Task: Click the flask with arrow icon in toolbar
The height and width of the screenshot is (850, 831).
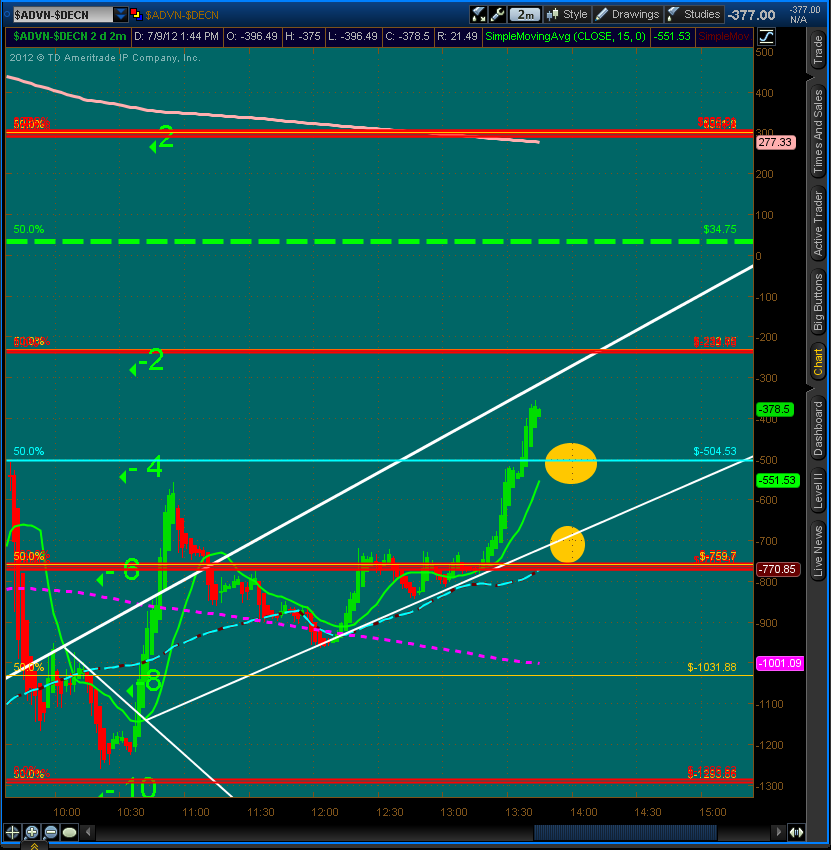Action: [479, 15]
